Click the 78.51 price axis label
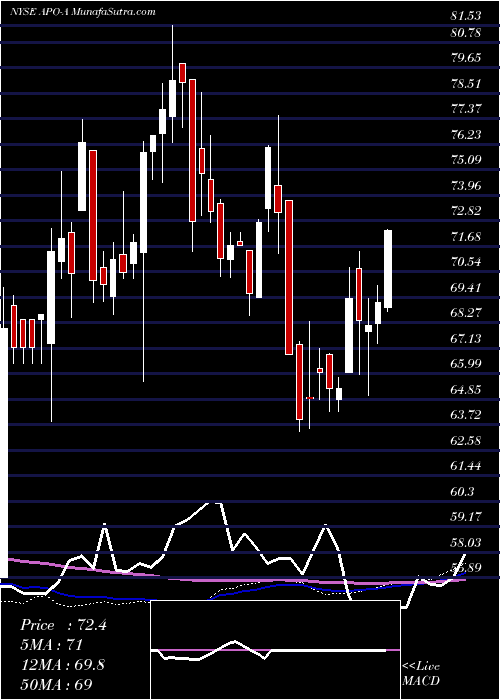This screenshot has height=700, width=500. click(467, 83)
